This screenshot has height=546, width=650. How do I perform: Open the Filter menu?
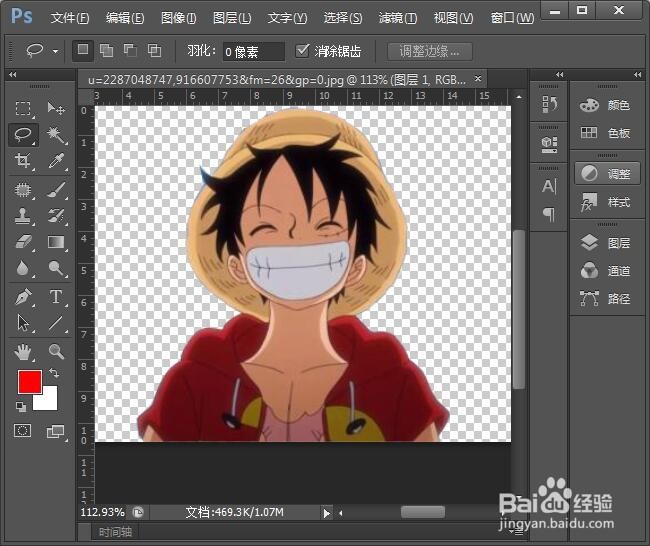point(398,18)
